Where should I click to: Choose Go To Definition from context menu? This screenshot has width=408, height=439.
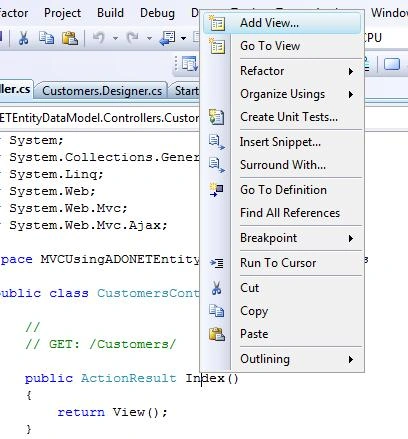[282, 190]
